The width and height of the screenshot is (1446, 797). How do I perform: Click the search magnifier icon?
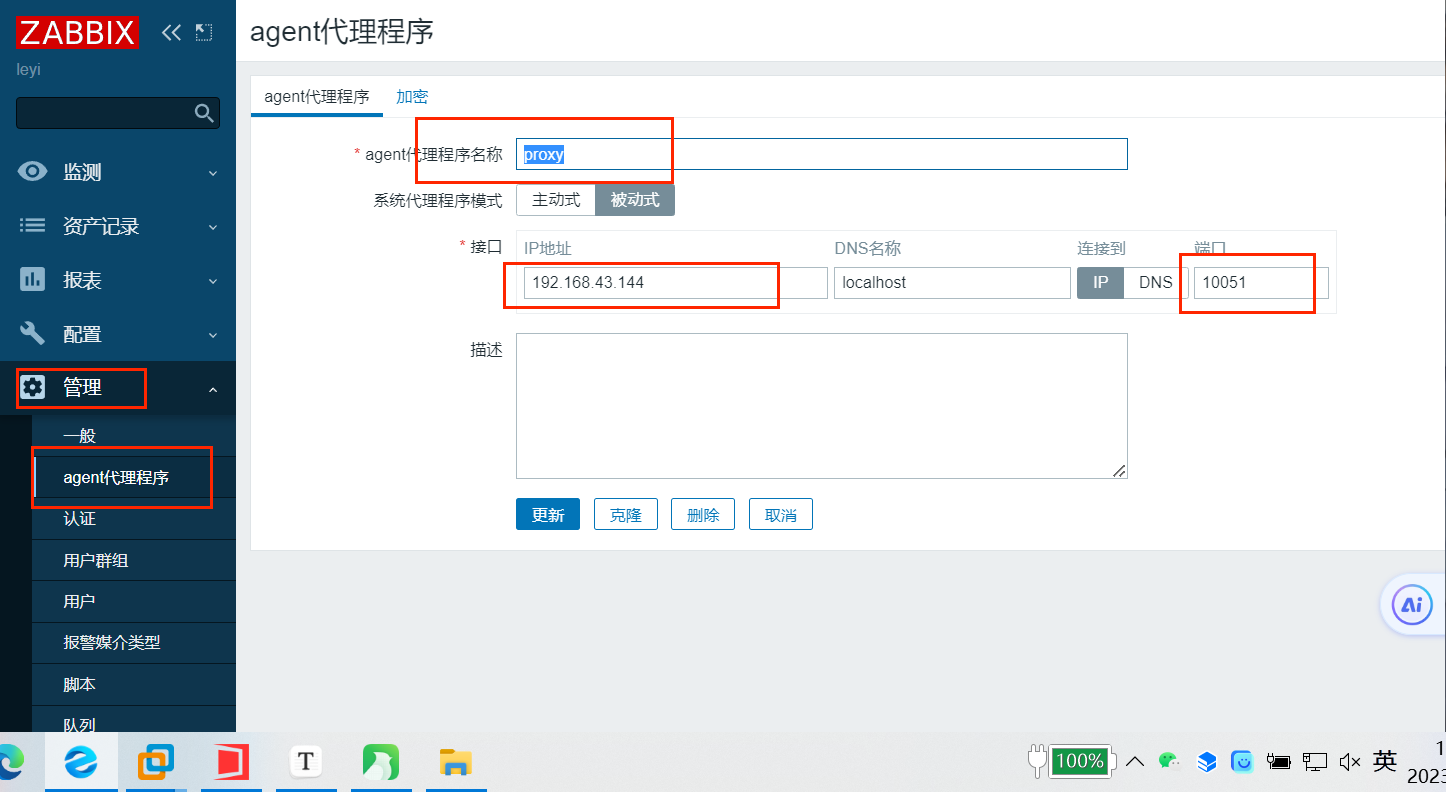tap(204, 113)
